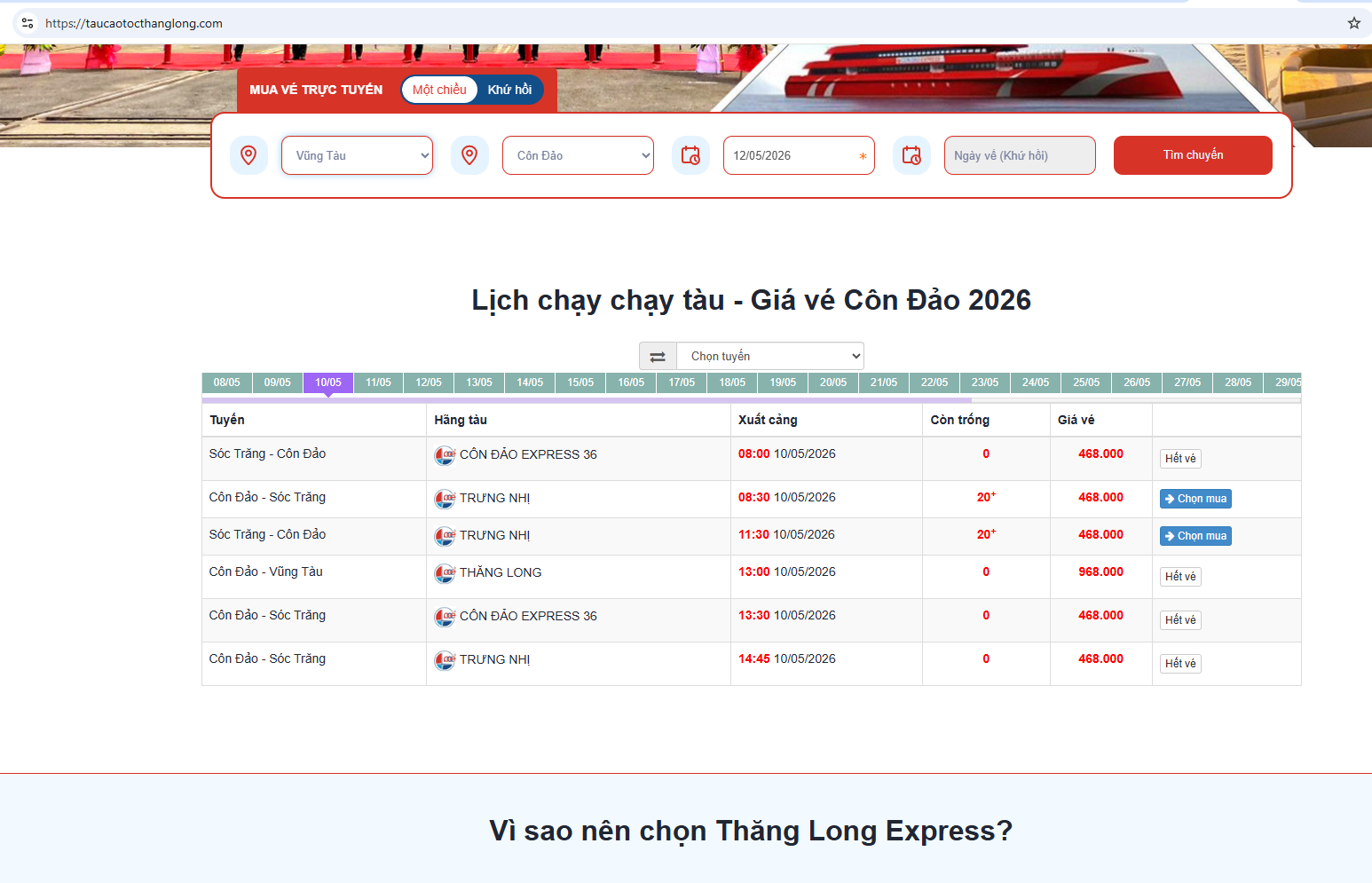The image size is (1372, 883).
Task: Select the 17/05 date tab
Action: click(682, 382)
